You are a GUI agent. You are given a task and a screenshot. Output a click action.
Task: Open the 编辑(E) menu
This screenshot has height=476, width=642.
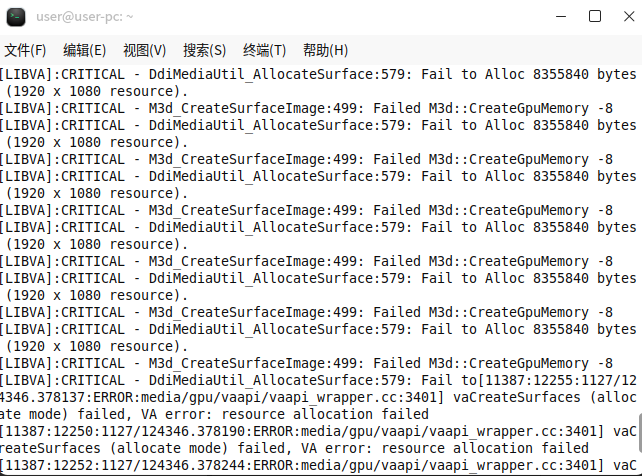pos(85,50)
